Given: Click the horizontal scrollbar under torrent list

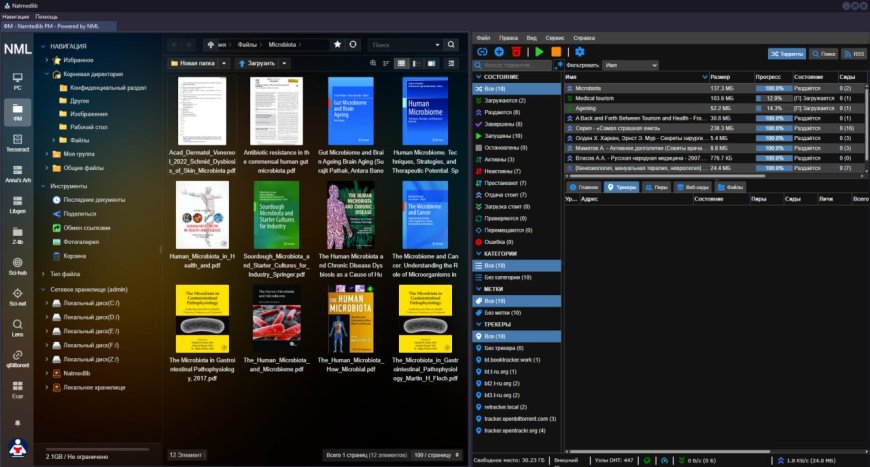Looking at the screenshot, I should (x=665, y=176).
